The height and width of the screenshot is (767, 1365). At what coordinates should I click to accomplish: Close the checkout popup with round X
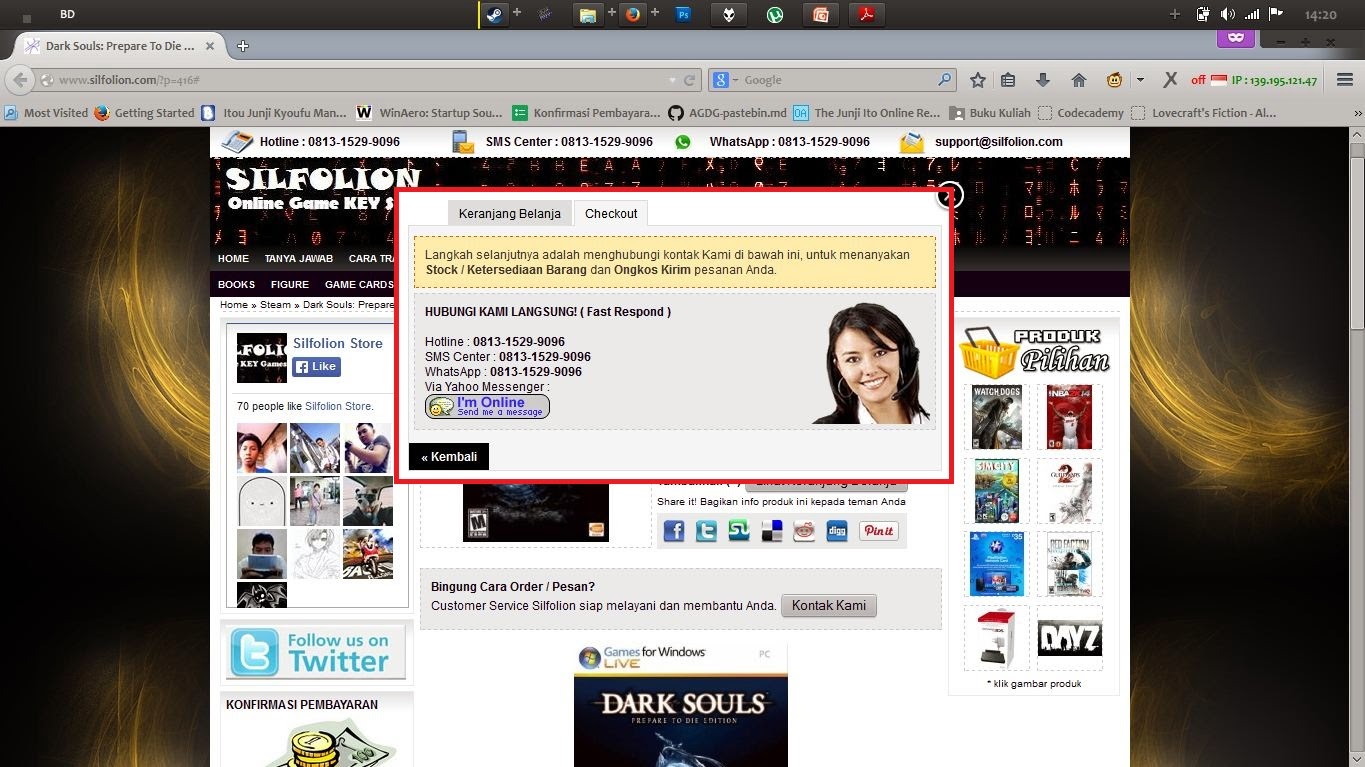[x=951, y=195]
